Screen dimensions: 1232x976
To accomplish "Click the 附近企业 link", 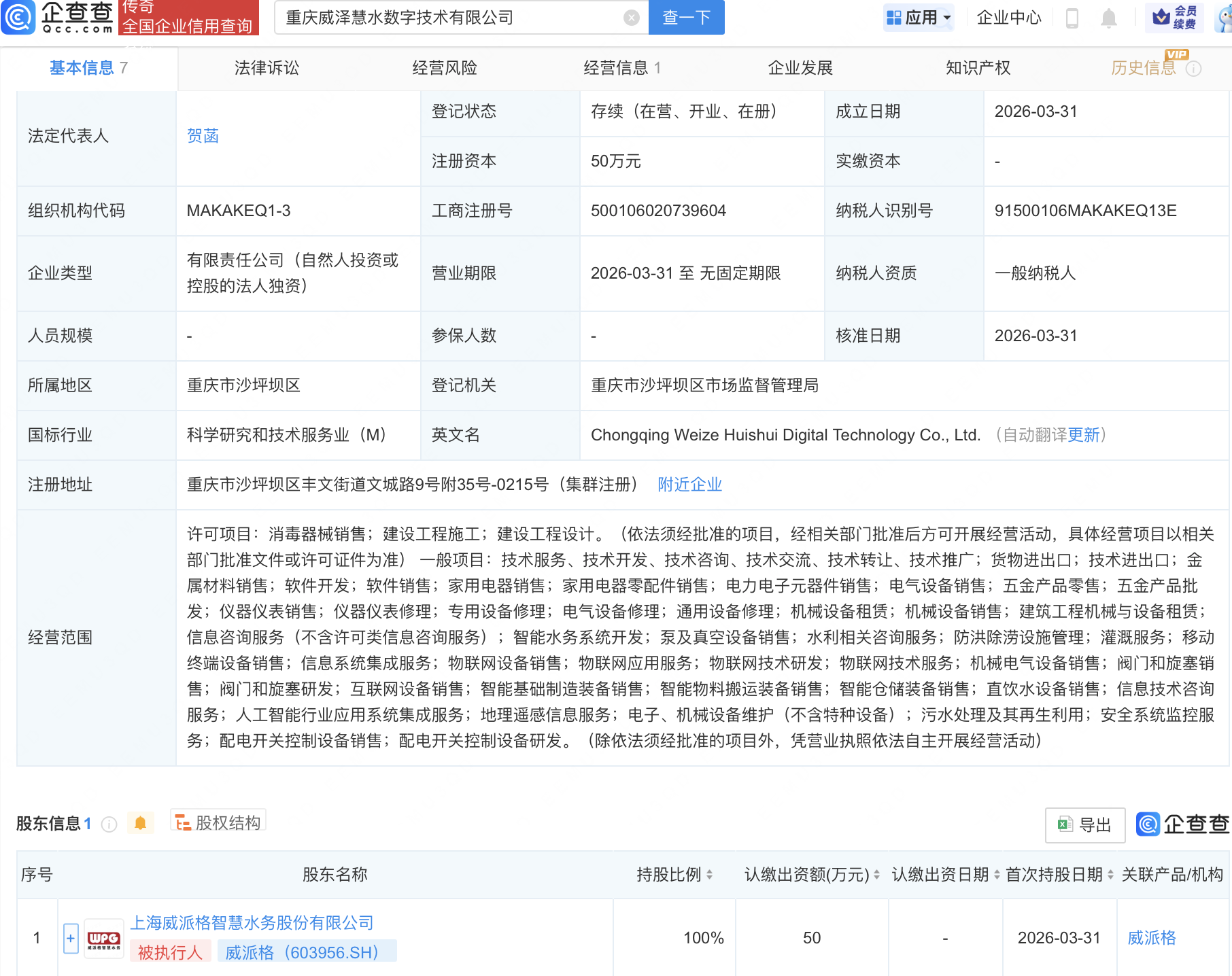I will click(689, 485).
